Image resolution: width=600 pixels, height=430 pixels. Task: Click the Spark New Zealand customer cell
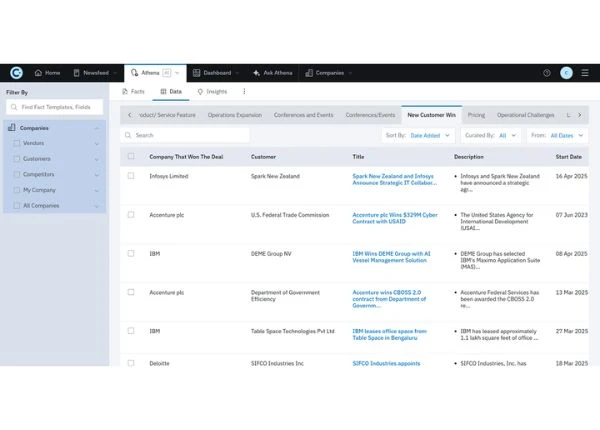click(x=275, y=176)
